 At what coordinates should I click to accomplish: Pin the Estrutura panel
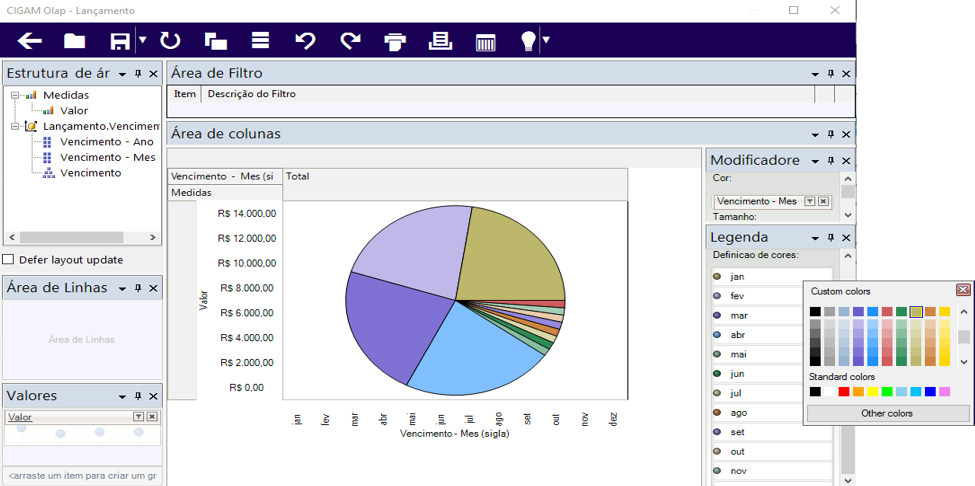click(138, 74)
